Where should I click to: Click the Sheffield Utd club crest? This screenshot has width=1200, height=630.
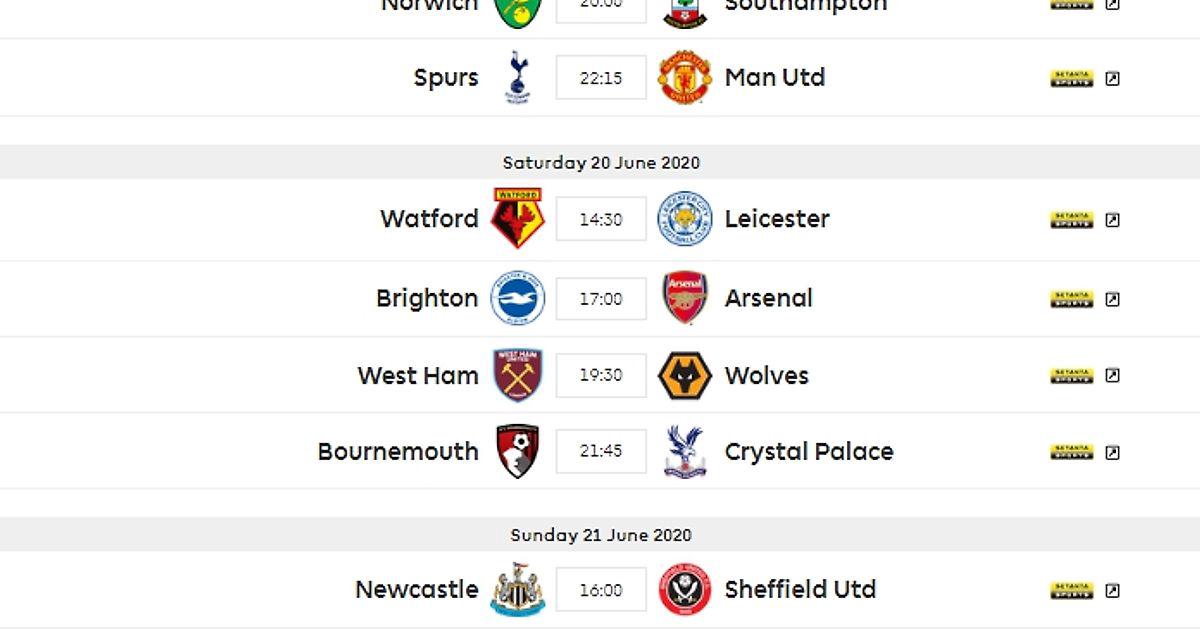coord(685,589)
